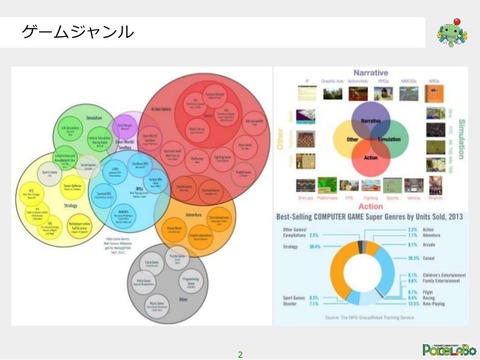Click the Shooter 7.1% label
Screen dimensions: 480x360
[x=301, y=304]
